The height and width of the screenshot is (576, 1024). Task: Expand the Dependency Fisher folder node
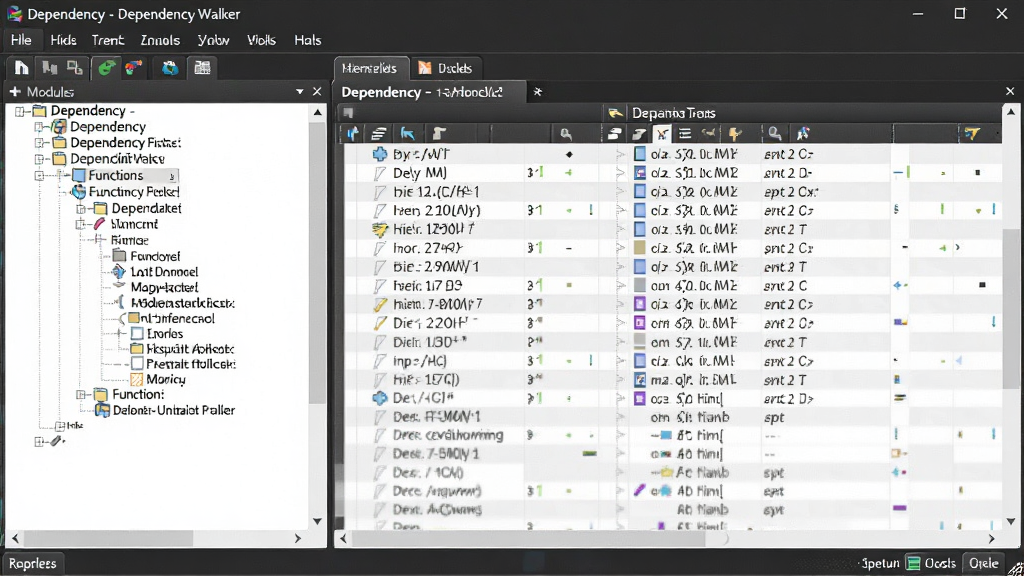pyautogui.click(x=39, y=142)
